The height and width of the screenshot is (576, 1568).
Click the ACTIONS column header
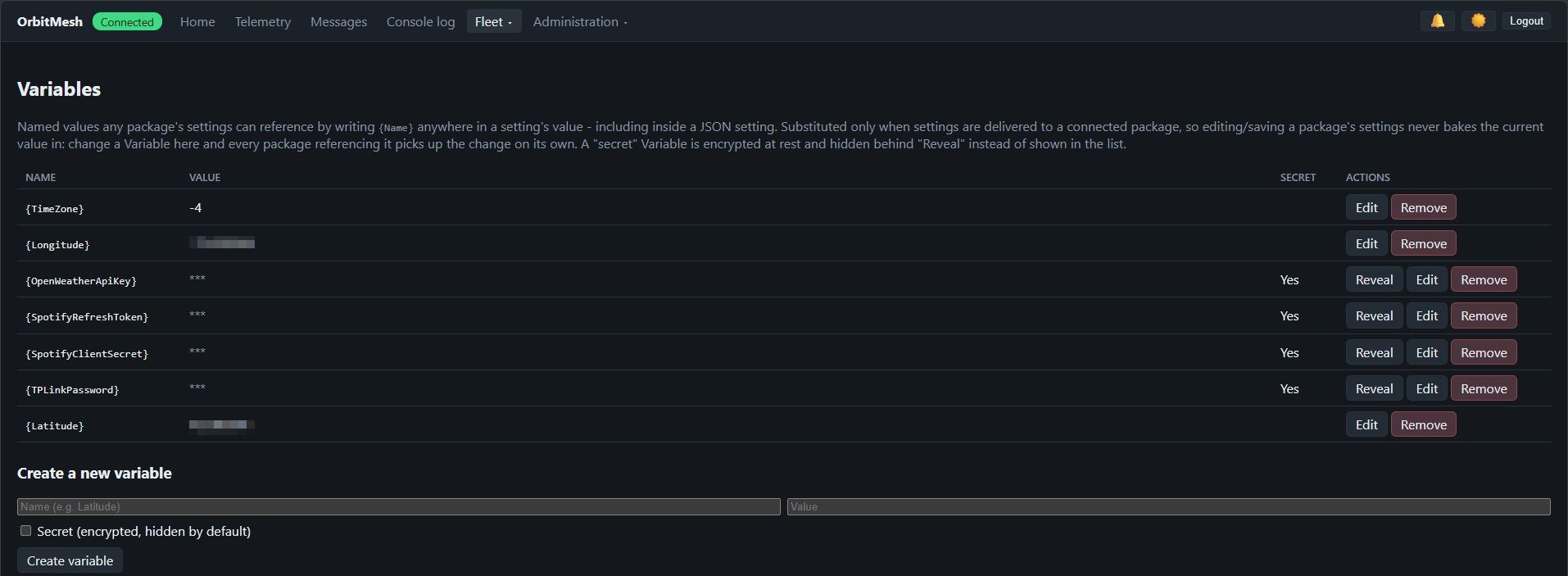tap(1367, 177)
